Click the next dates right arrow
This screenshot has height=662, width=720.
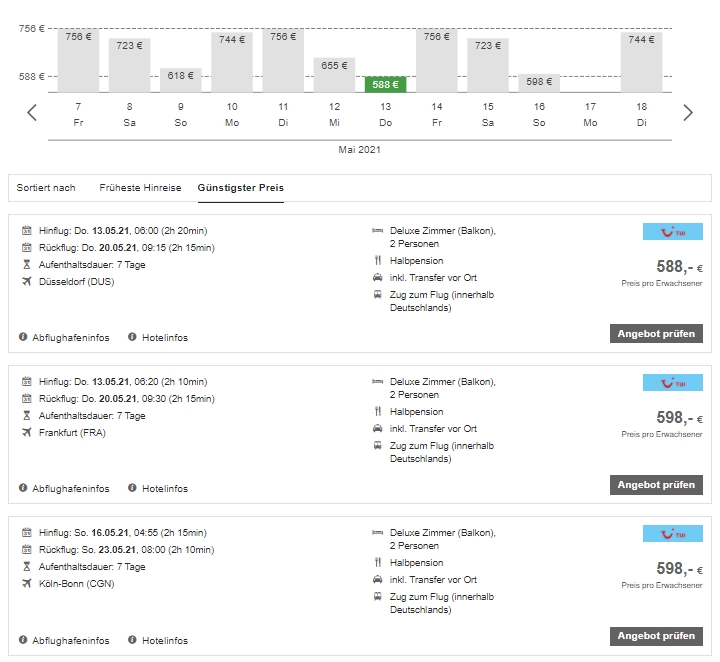pyautogui.click(x=687, y=112)
